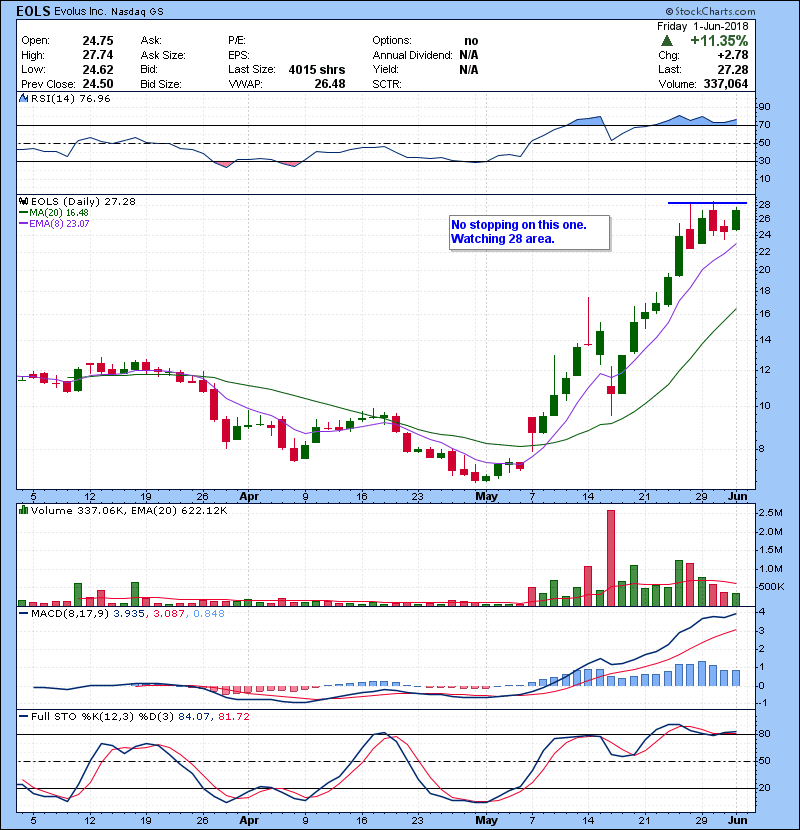Click the 2.5M volume axis label

tap(771, 513)
